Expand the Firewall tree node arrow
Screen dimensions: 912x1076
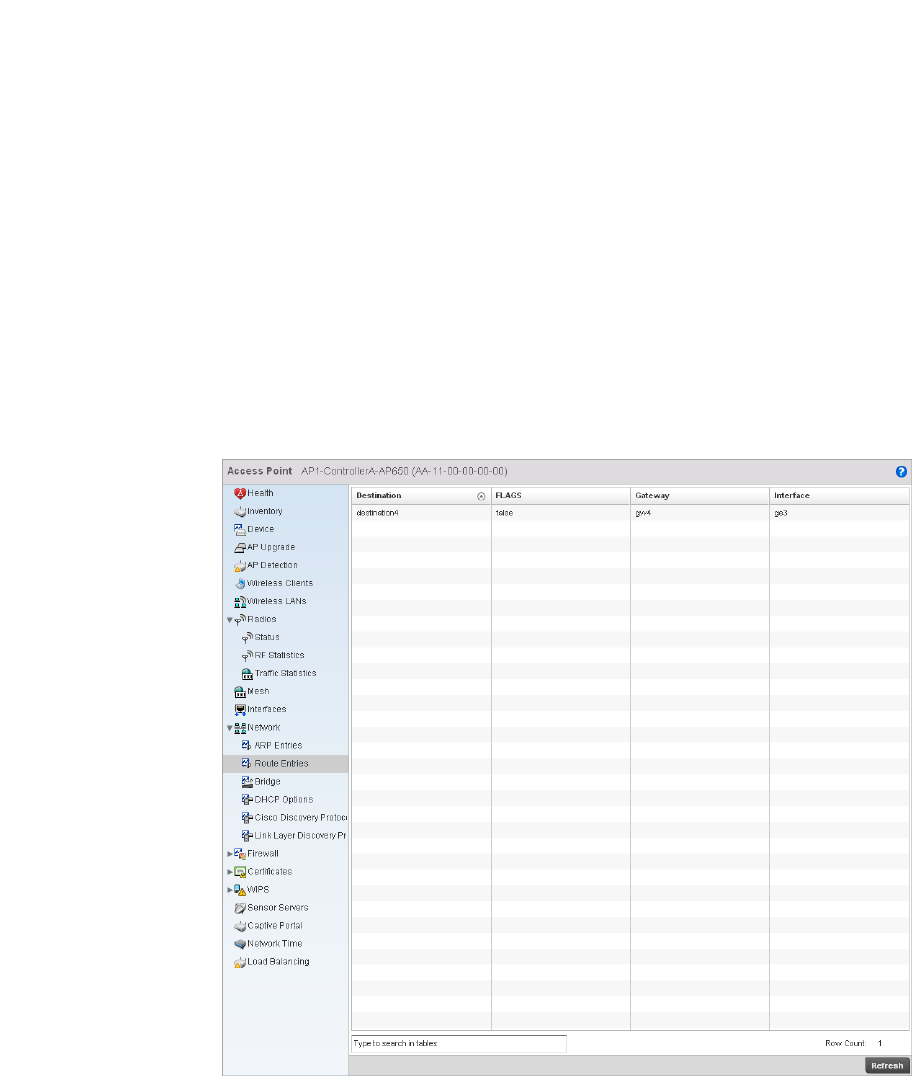coord(230,854)
